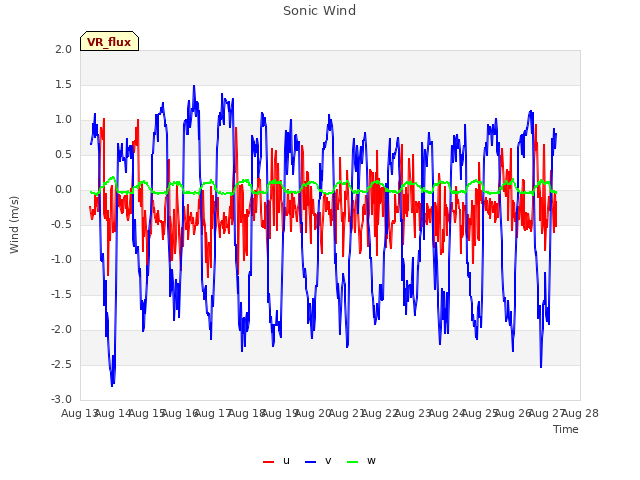This screenshot has width=640, height=480.
Task: Click the blue v peak at 1.5
Action: coord(194,86)
